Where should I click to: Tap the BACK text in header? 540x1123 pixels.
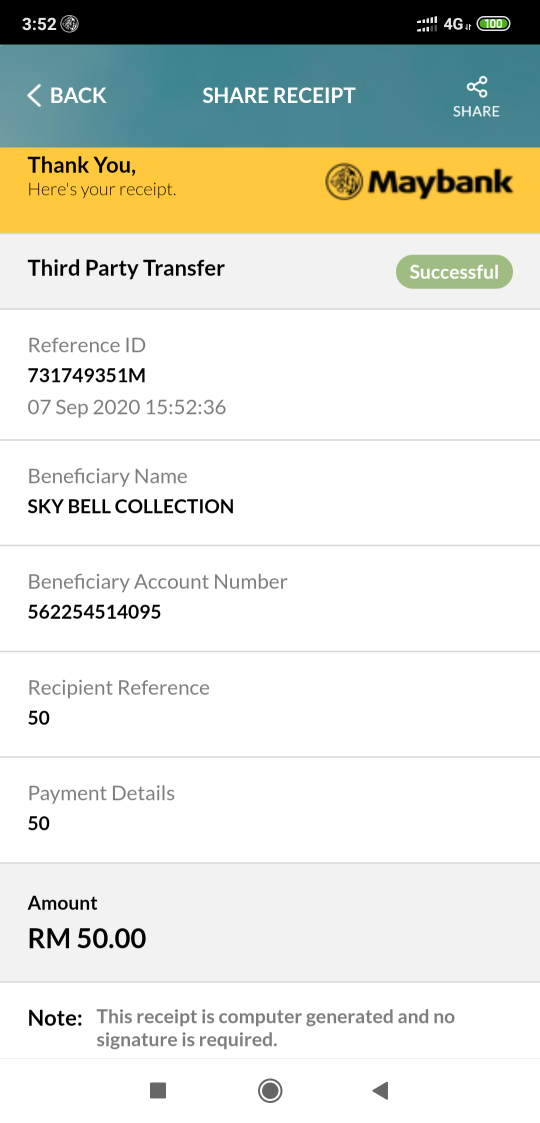tap(78, 95)
